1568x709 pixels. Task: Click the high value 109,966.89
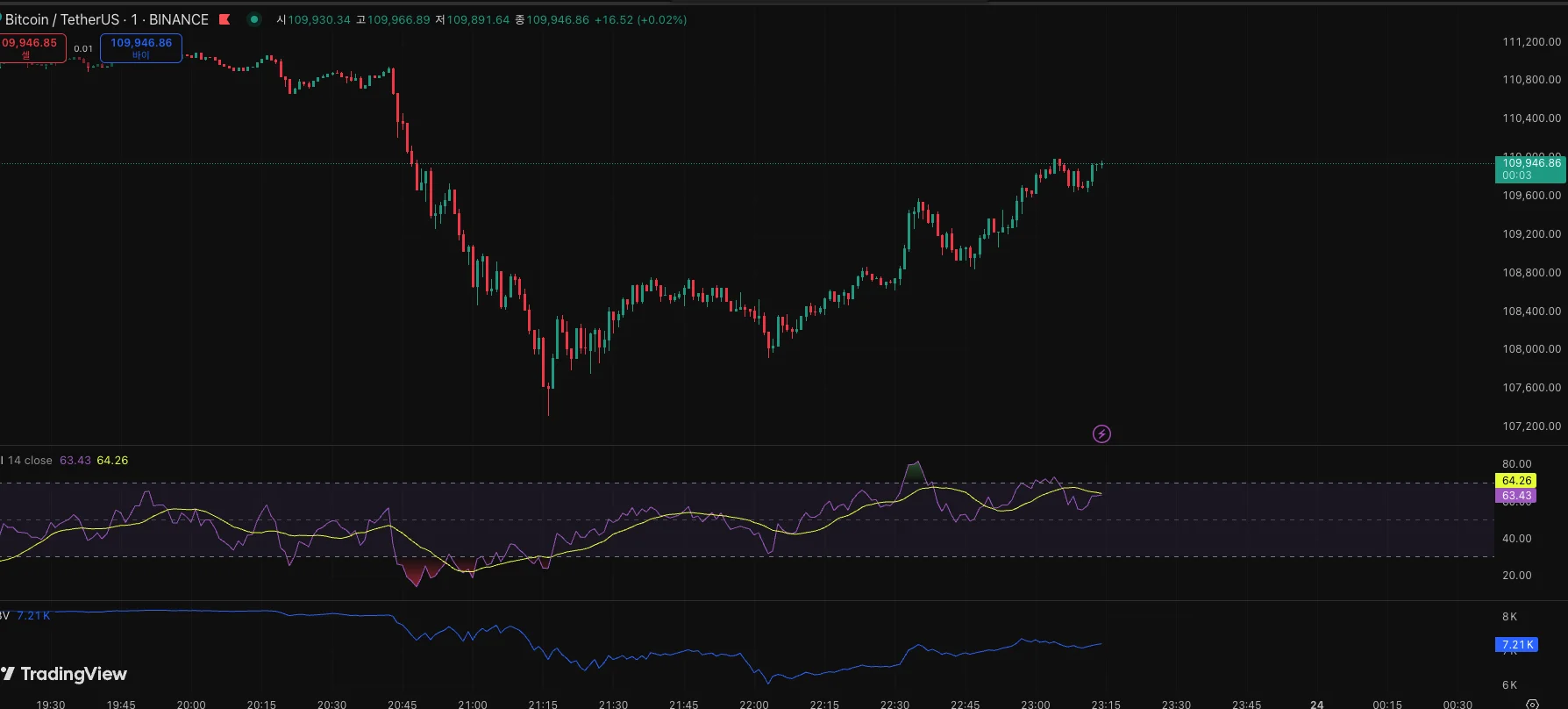(399, 19)
